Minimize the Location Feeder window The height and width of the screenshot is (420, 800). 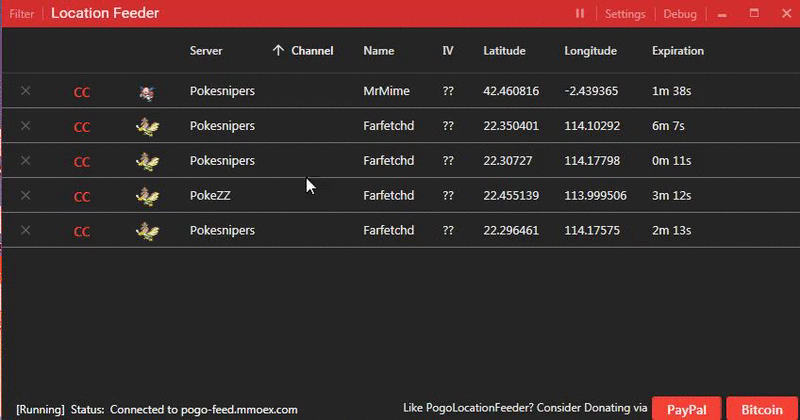click(722, 14)
